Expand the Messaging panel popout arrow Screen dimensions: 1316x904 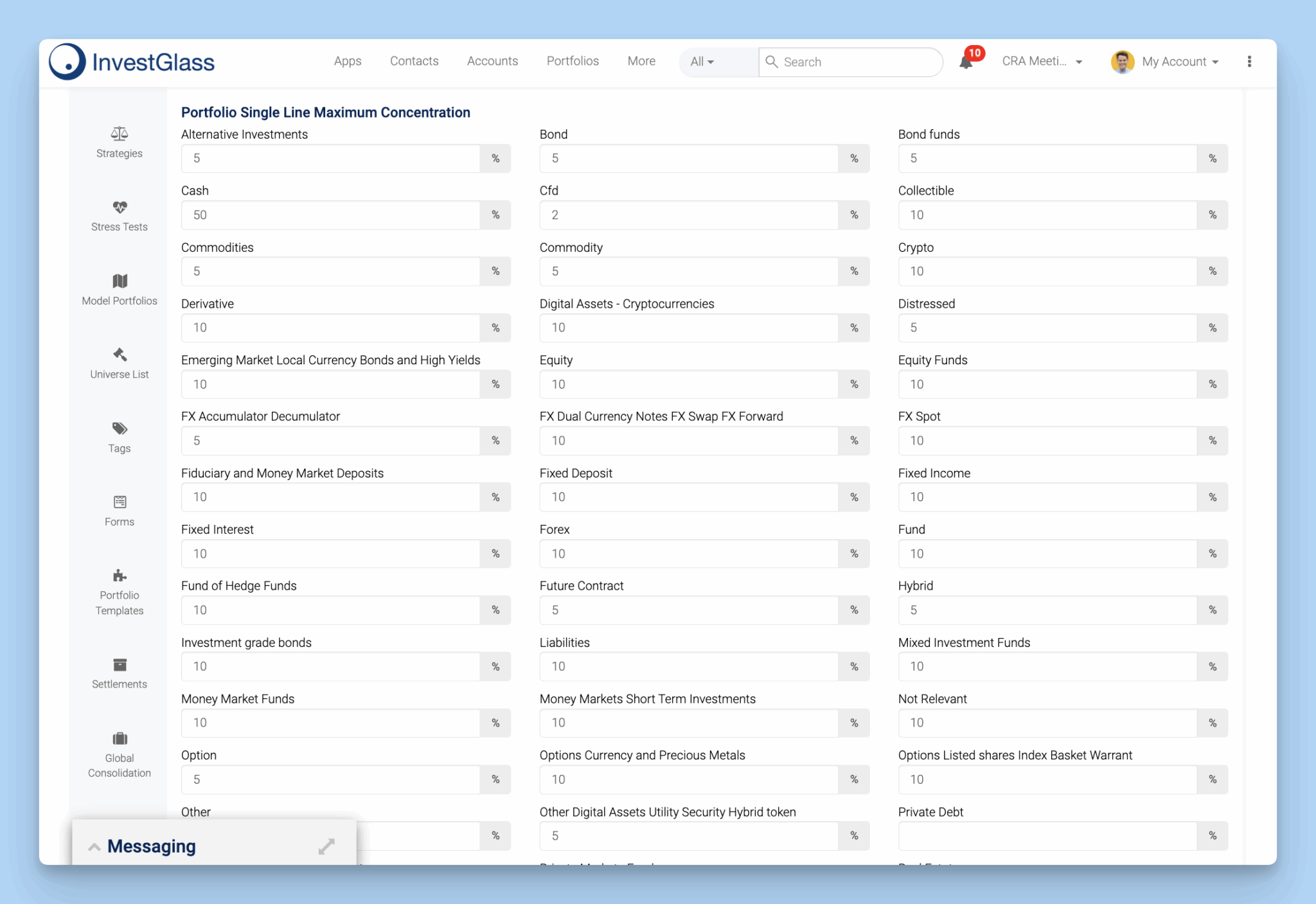(x=326, y=846)
